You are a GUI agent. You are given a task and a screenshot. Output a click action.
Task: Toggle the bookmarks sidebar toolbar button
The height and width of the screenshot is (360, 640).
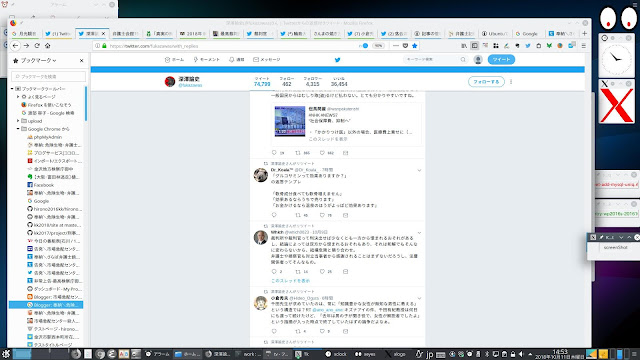pyautogui.click(x=474, y=46)
